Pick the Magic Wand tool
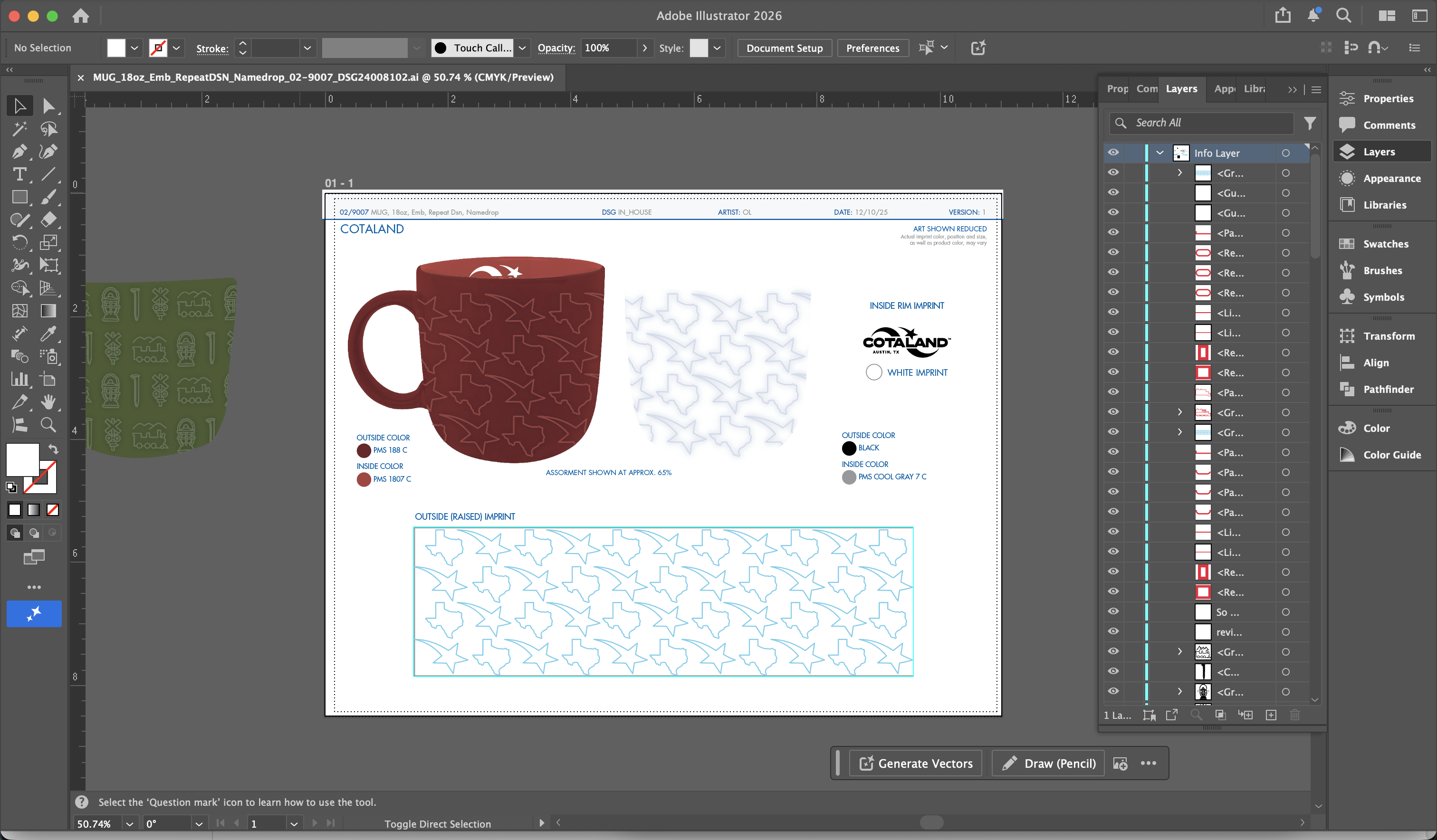1437x840 pixels. click(19, 129)
